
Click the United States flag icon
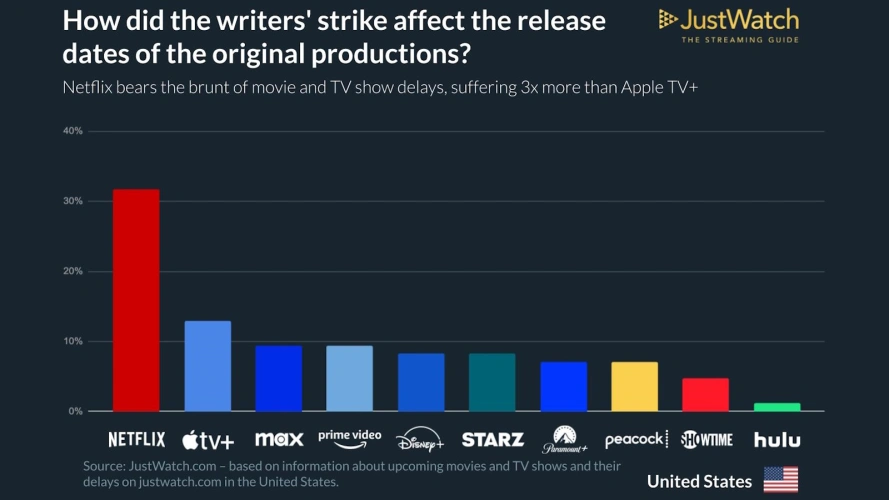(781, 480)
